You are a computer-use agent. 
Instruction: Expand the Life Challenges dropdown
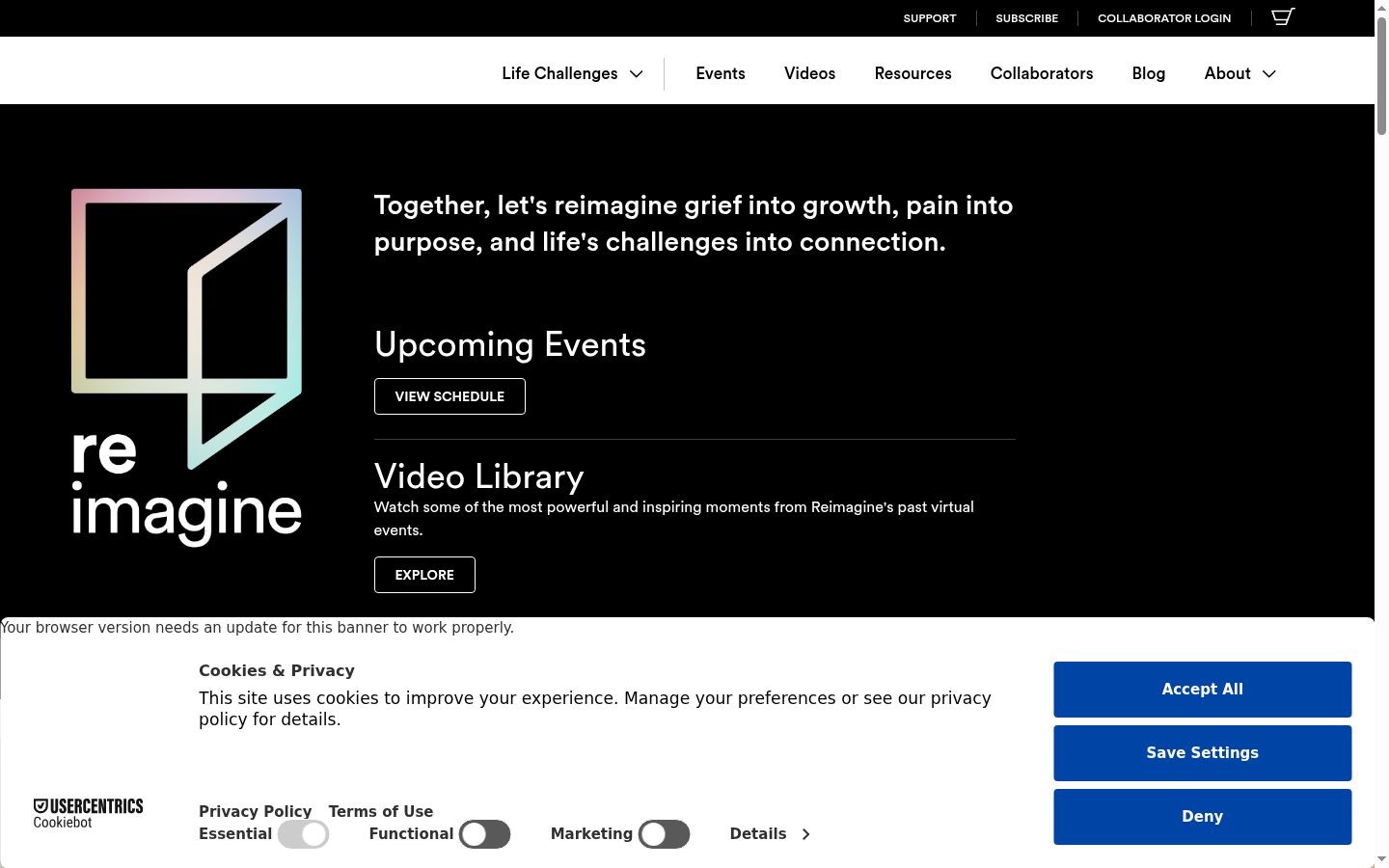pyautogui.click(x=572, y=73)
